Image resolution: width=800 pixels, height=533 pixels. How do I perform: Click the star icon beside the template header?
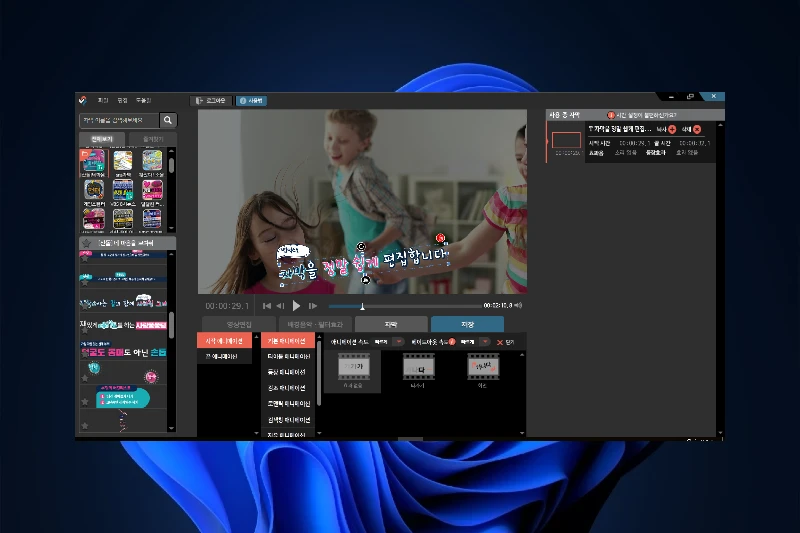pyautogui.click(x=86, y=243)
